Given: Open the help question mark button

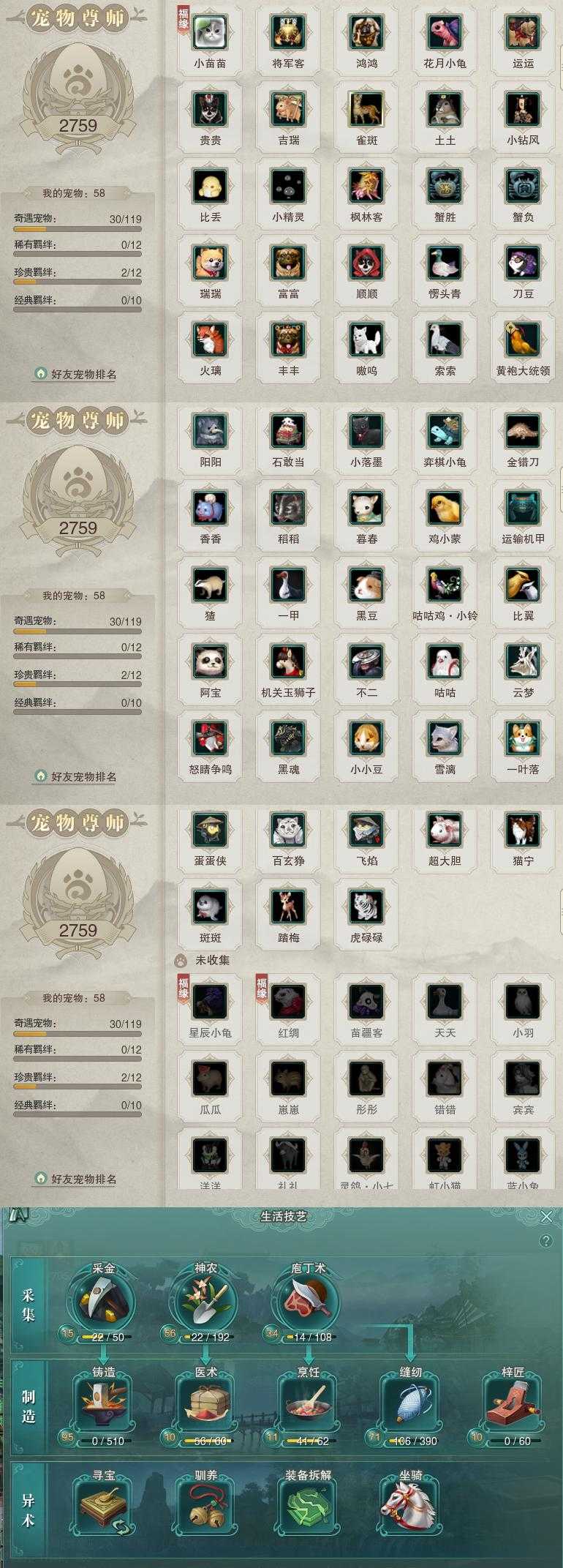Looking at the screenshot, I should [545, 1241].
